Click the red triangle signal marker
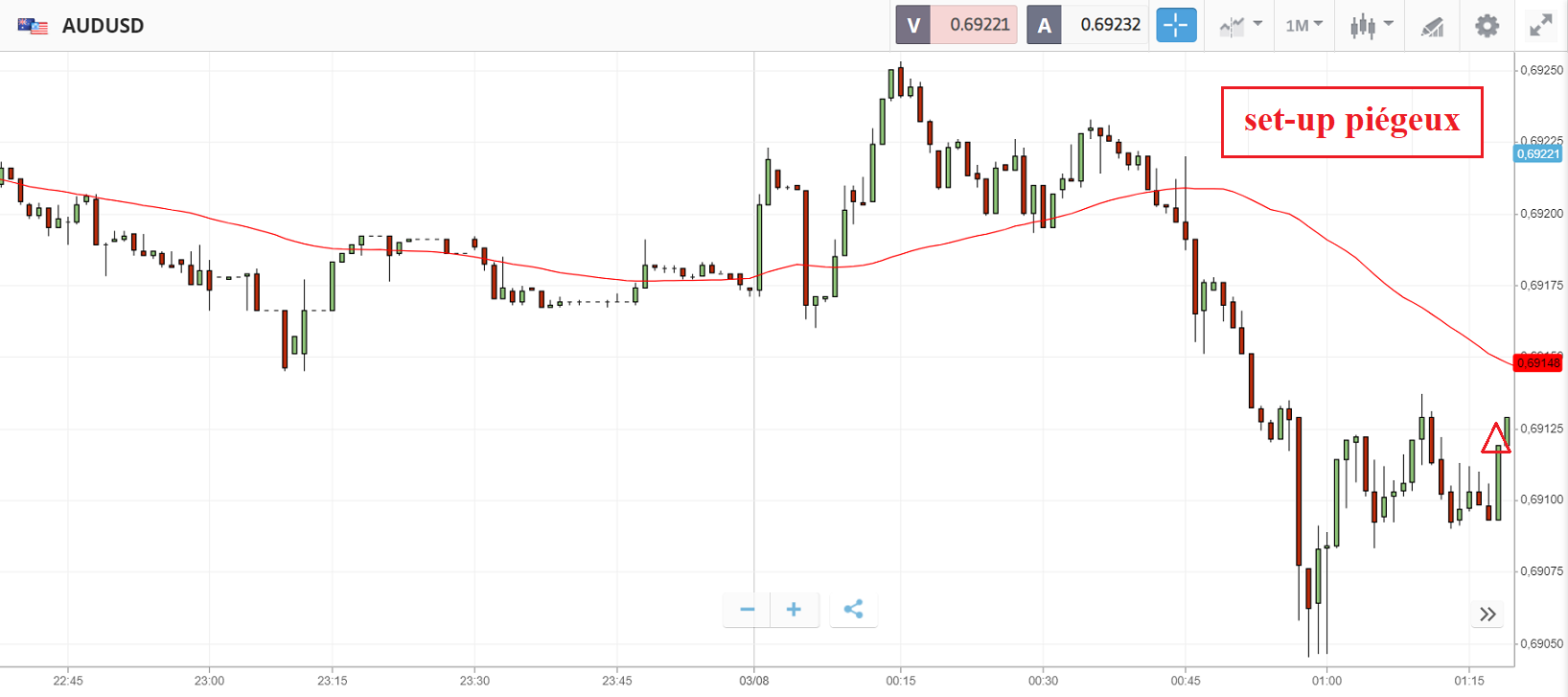 [1495, 439]
